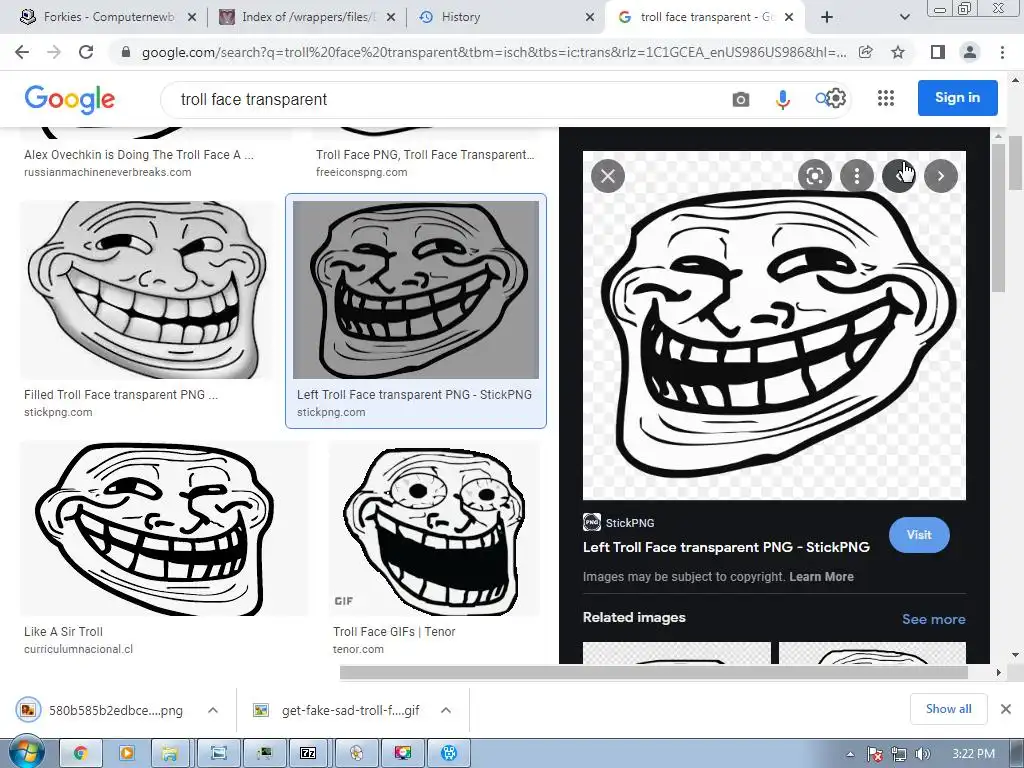Image resolution: width=1024 pixels, height=768 pixels.
Task: Click the Google logo
Action: point(70,99)
